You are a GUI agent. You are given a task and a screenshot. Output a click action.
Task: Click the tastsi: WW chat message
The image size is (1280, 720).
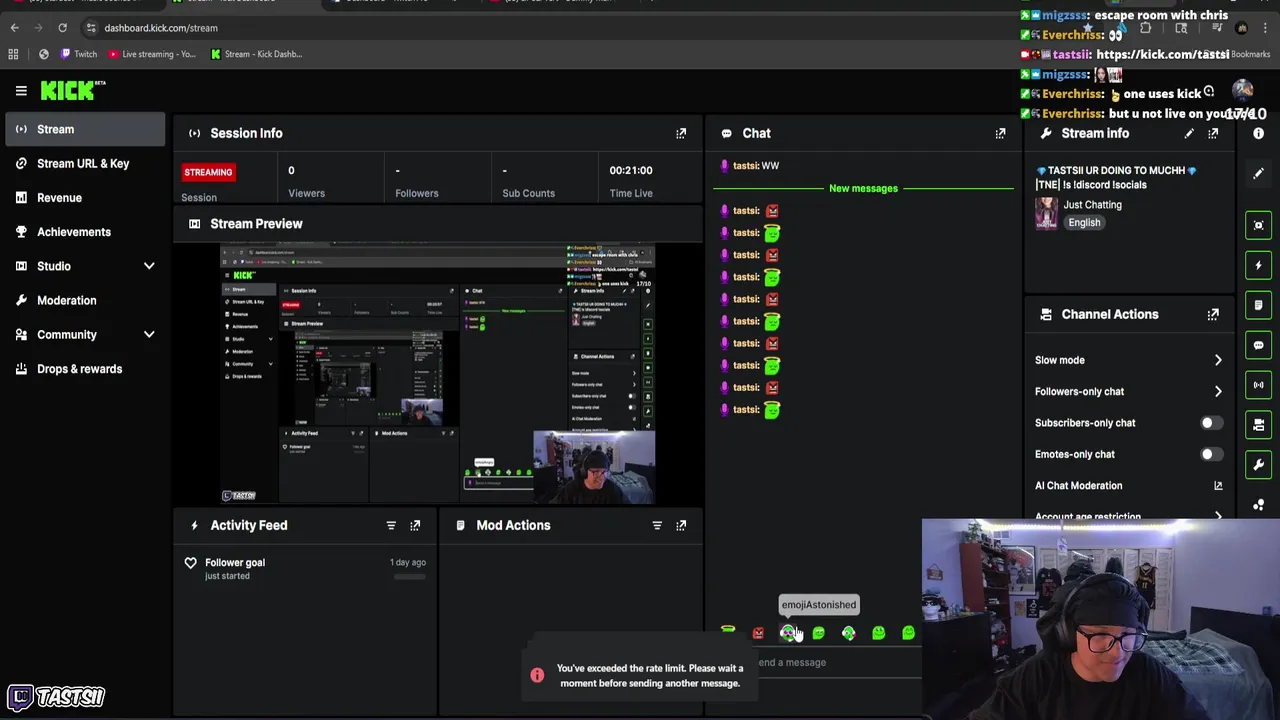750,166
